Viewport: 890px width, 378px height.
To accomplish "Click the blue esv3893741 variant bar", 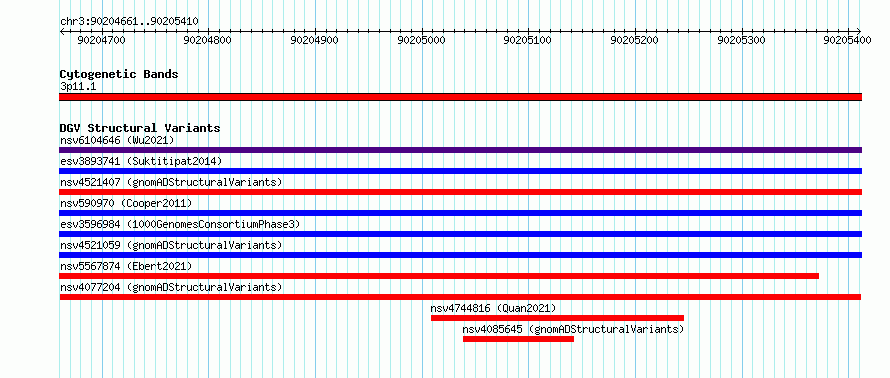I will (460, 171).
